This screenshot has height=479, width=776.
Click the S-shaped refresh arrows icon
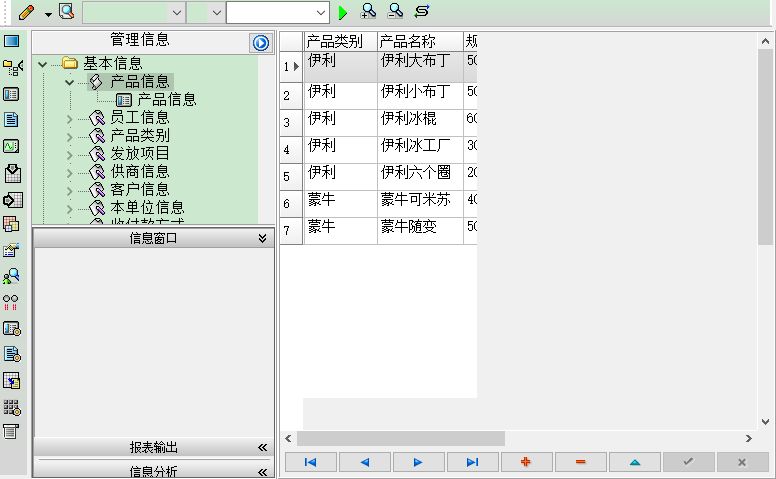point(422,11)
